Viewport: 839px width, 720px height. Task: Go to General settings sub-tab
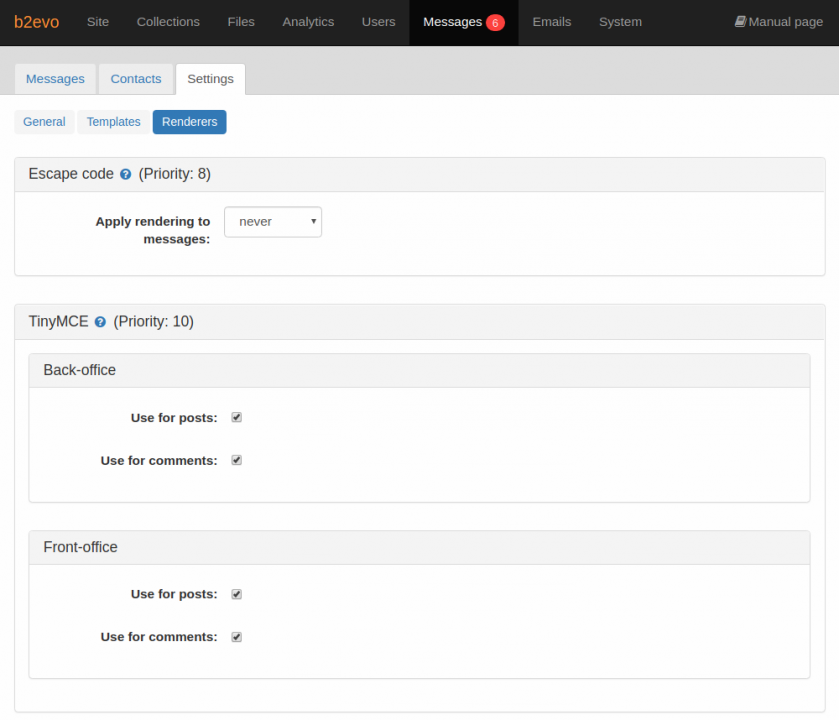(x=44, y=122)
